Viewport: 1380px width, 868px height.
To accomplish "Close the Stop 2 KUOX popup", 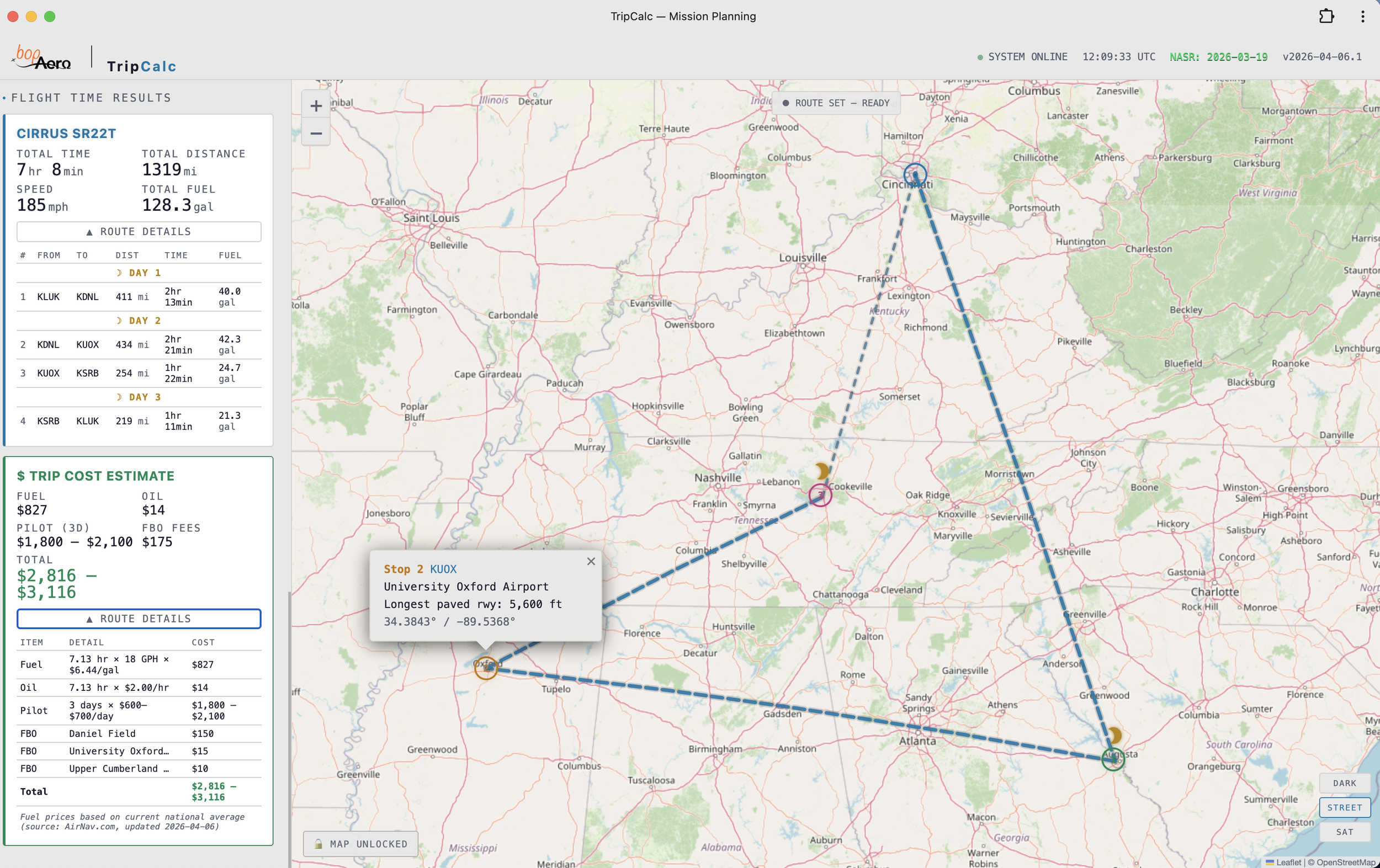I will click(591, 562).
